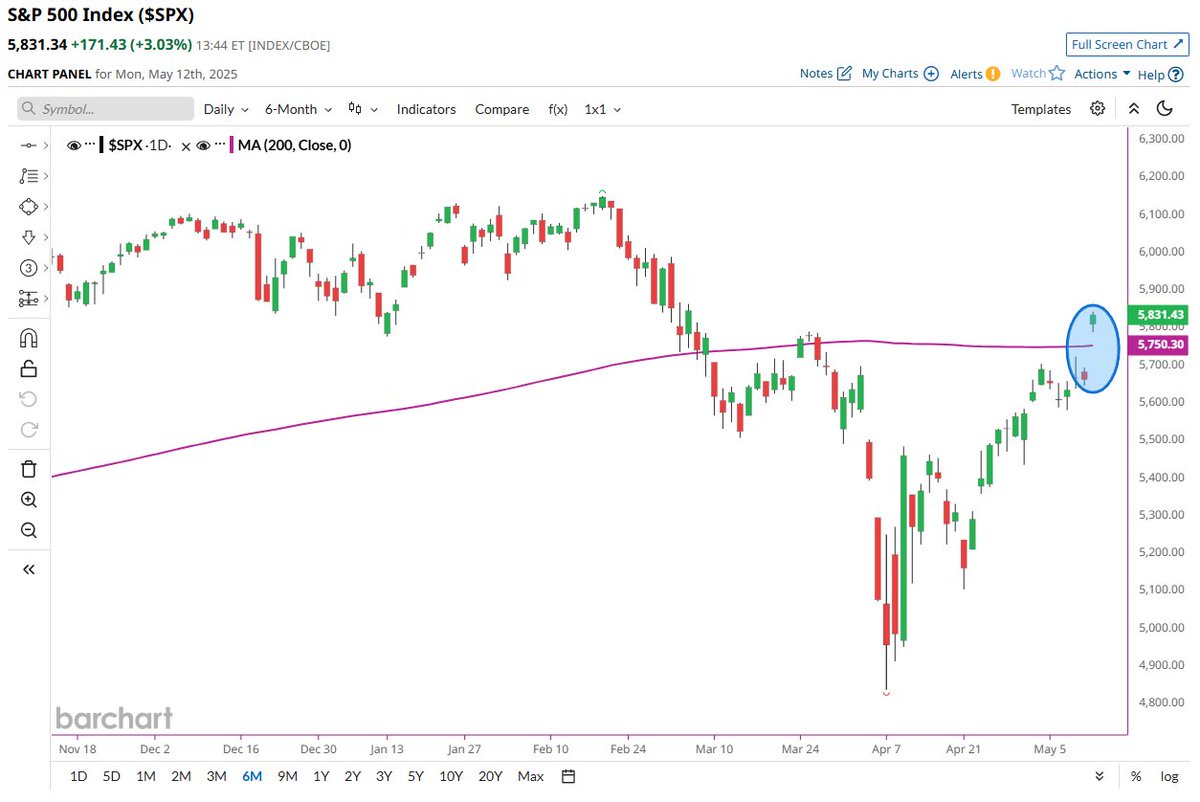Screen dimensions: 1200x802
Task: Select the 1Y range
Action: point(321,776)
